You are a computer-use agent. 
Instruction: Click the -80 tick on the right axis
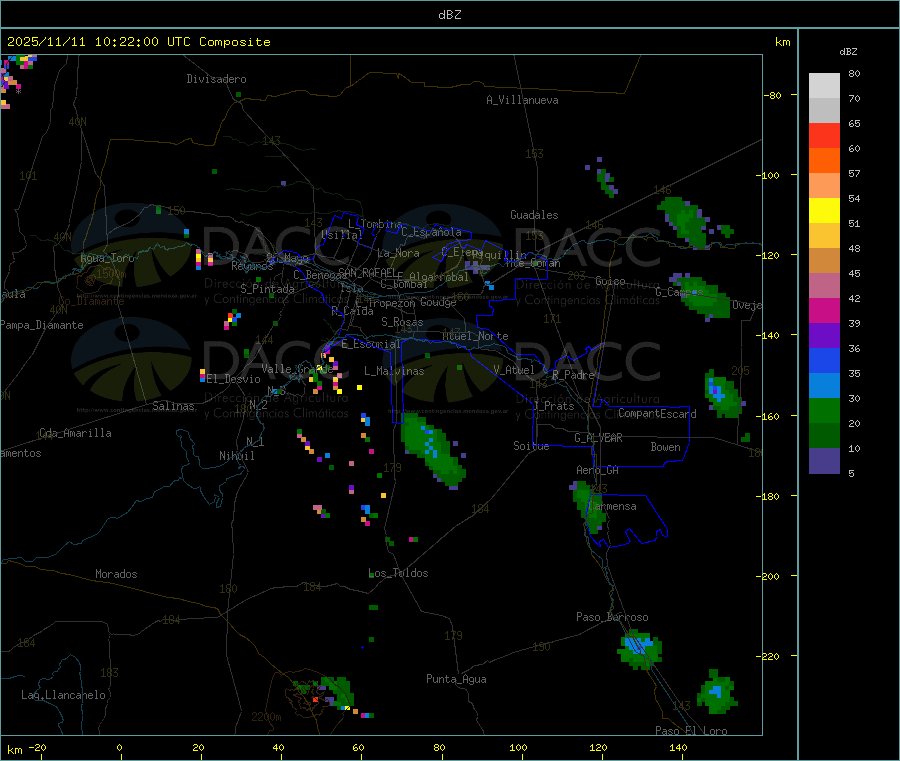coord(773,95)
